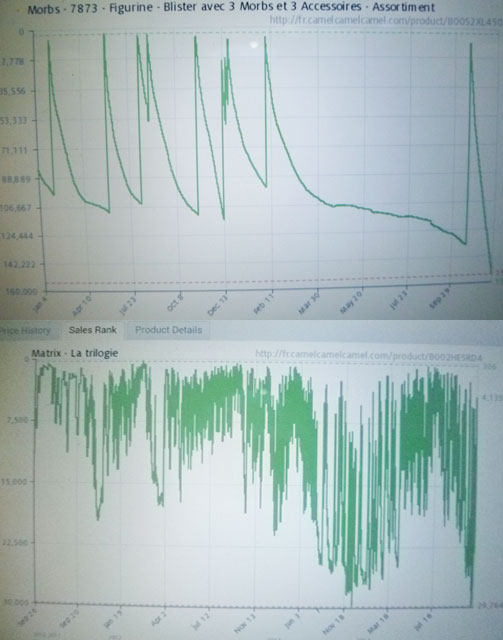Click the red dashed line on Morbs chart
The width and height of the screenshot is (503, 640).
click(267, 280)
